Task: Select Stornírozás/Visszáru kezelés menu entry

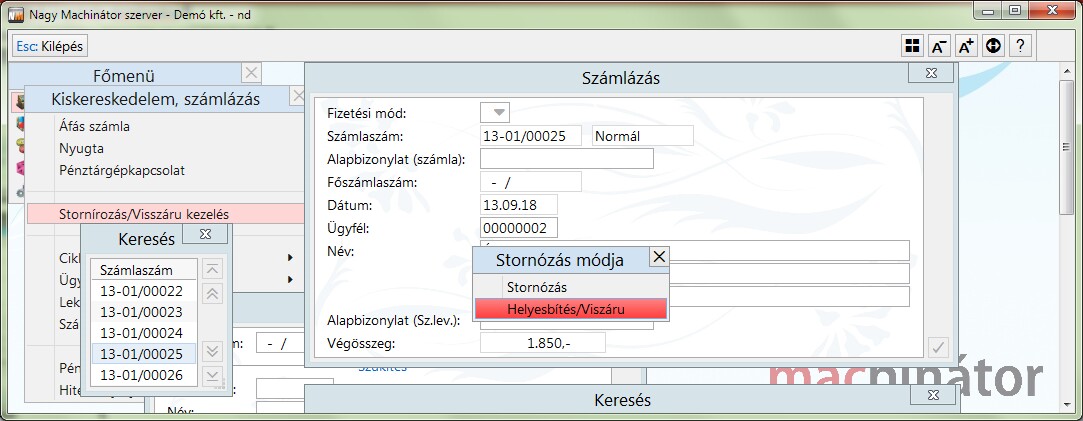Action: pyautogui.click(x=166, y=214)
